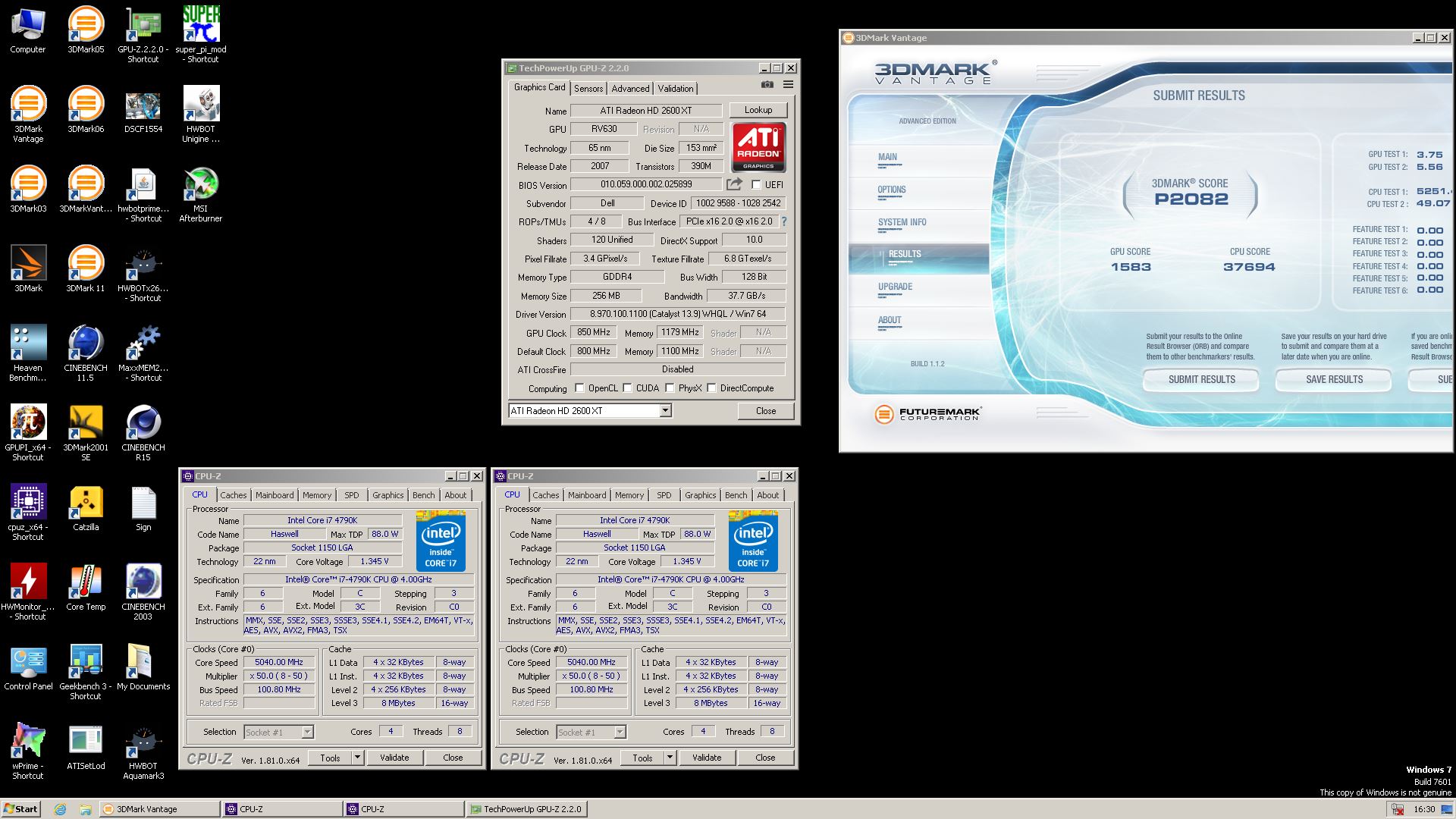Open super_pi_mod desktop shortcut
This screenshot has width=1456, height=819.
(x=201, y=35)
